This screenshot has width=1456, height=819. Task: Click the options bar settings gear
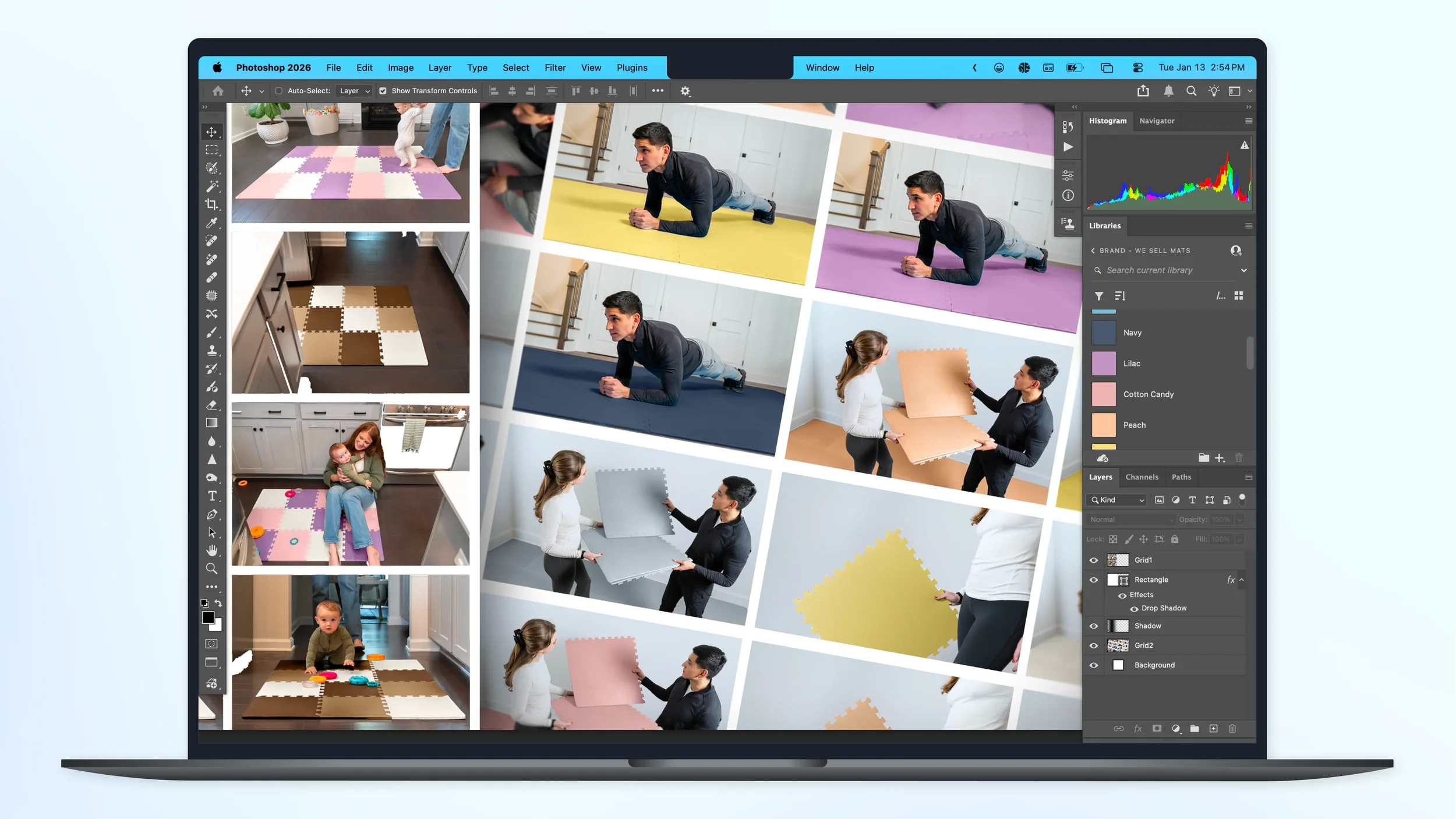pos(685,91)
